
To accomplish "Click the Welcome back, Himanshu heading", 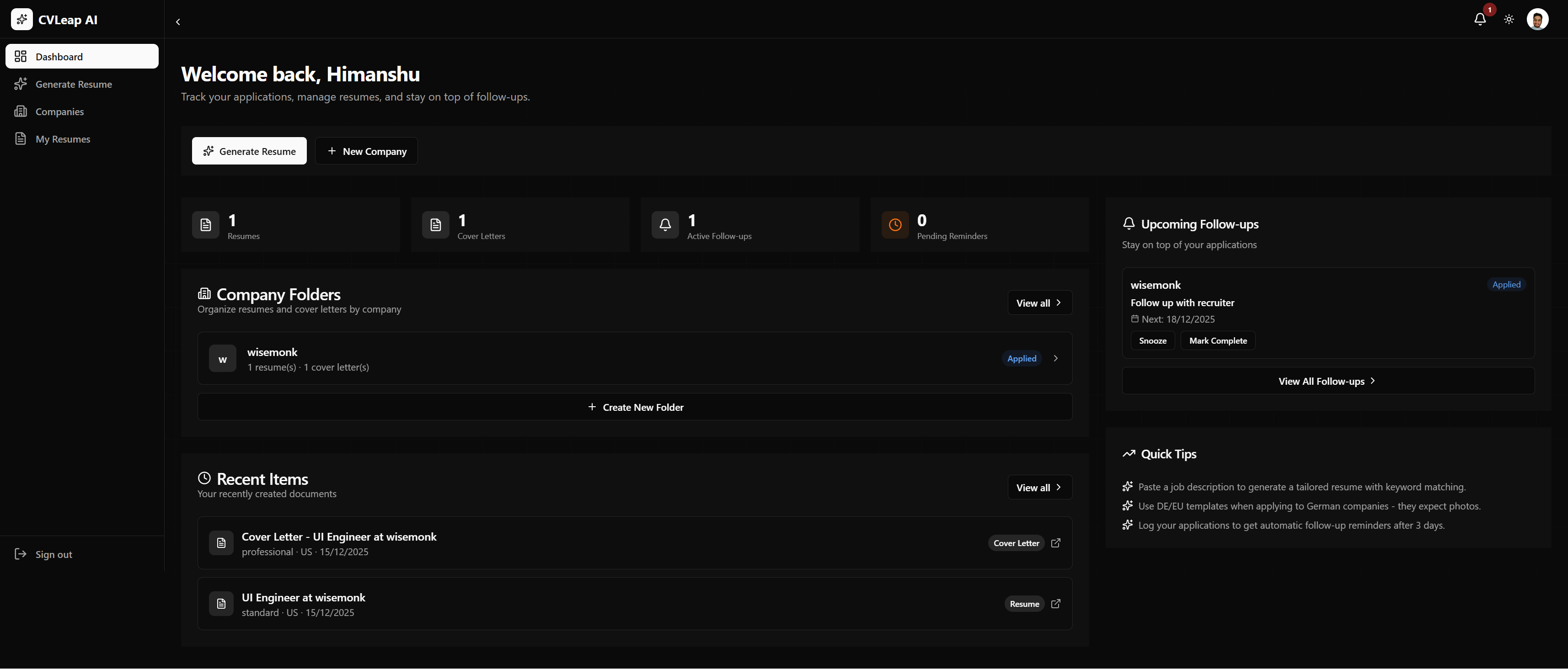I will tap(301, 74).
